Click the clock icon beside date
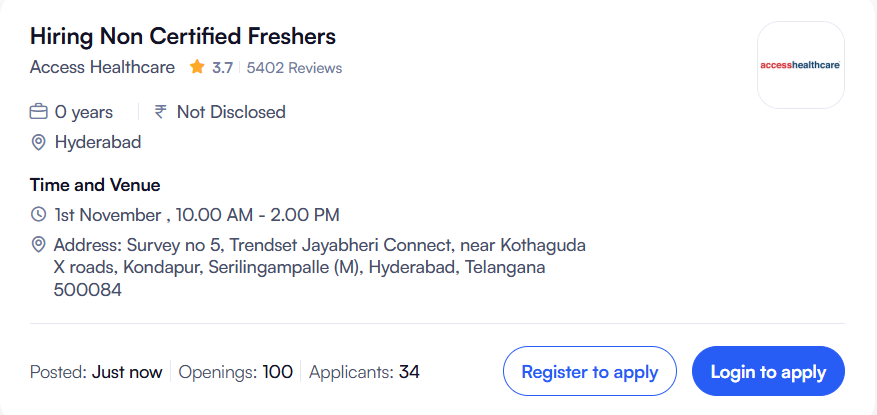The image size is (877, 415). click(x=39, y=215)
